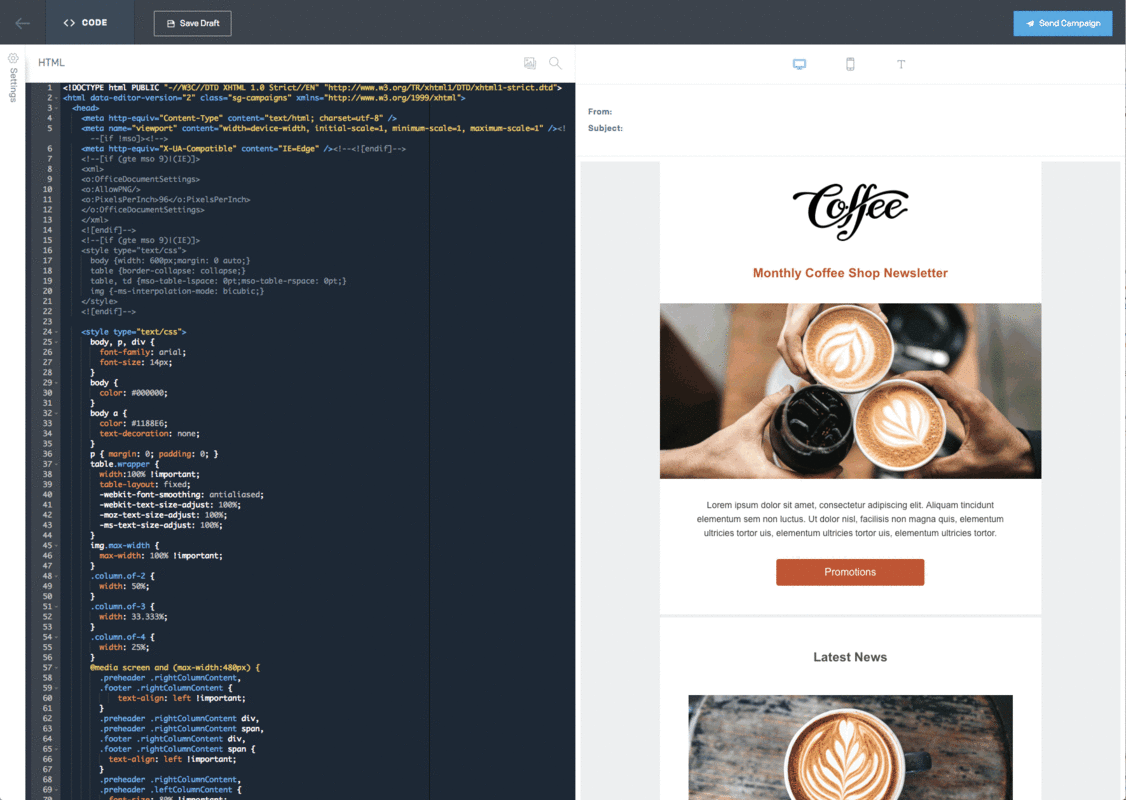Select the CODE tab
Viewport: 1126px width, 800px height.
89,22
